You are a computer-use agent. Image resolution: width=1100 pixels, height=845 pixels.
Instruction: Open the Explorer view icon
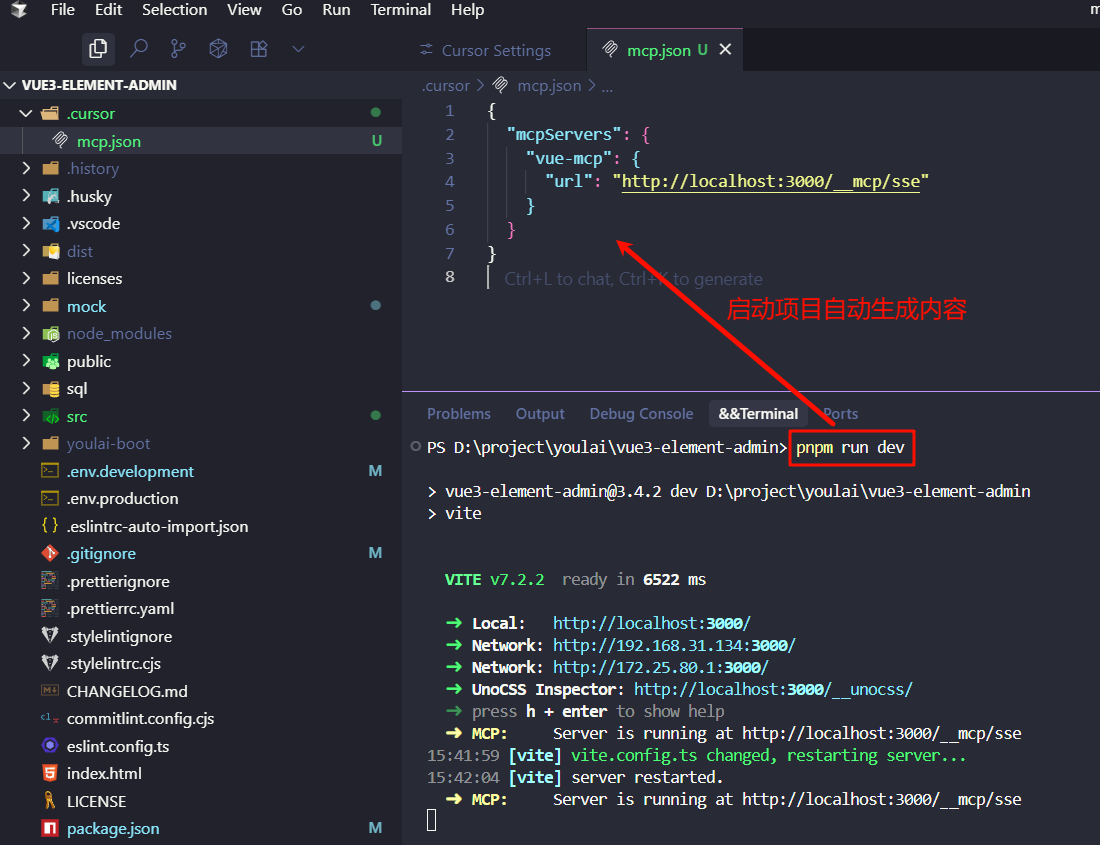[98, 48]
